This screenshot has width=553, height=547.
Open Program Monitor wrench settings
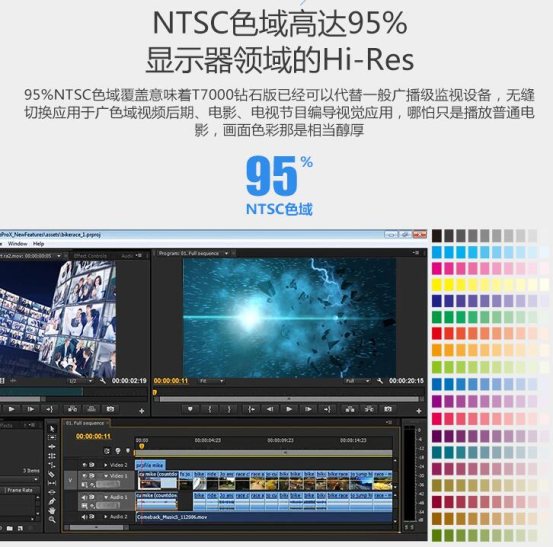point(380,381)
